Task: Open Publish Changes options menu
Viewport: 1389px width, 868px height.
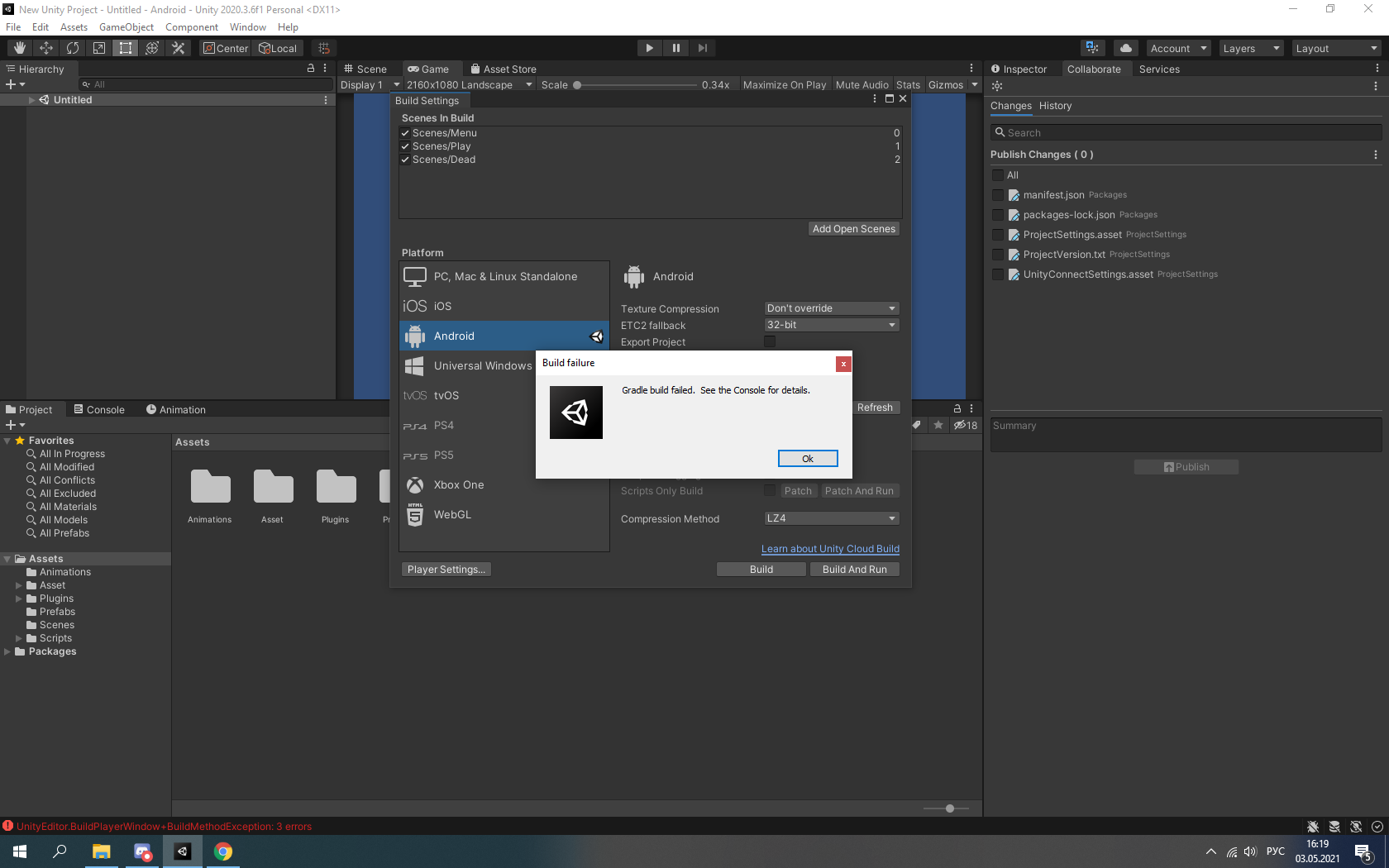Action: pyautogui.click(x=1376, y=155)
